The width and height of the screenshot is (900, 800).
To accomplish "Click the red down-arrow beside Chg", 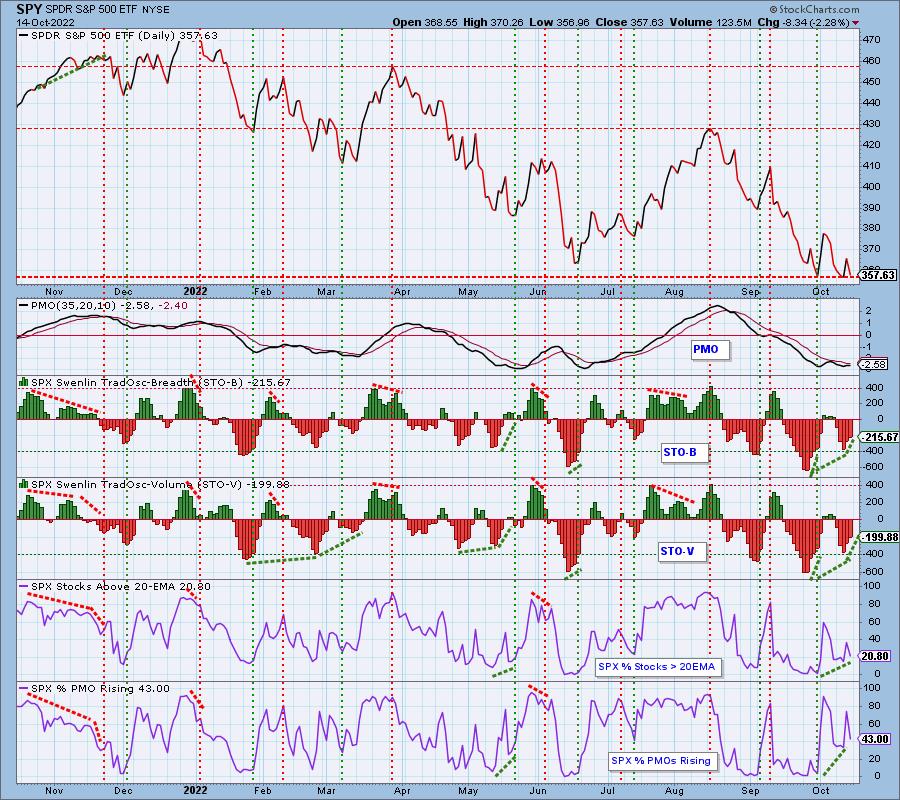I will [856, 23].
